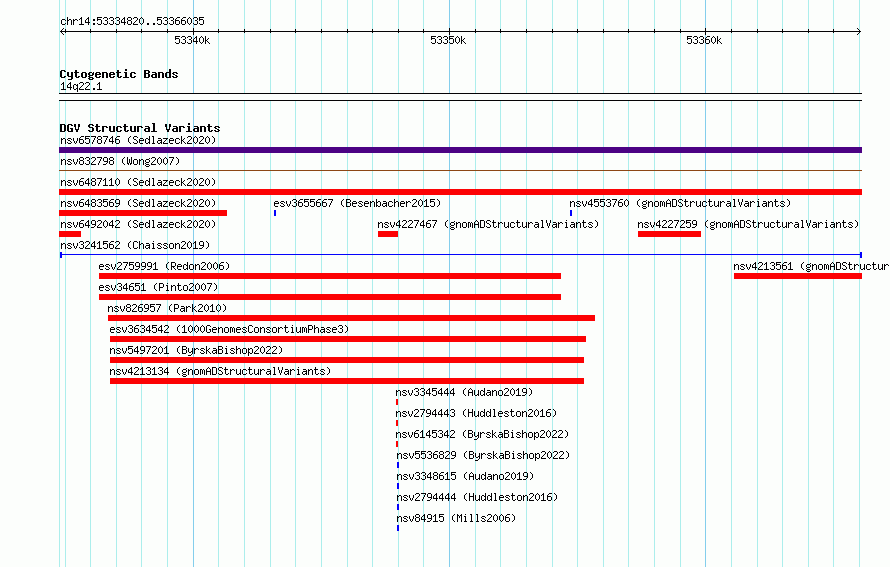Open nsv2794443 (Huddleston2016) variant label
The image size is (890, 567).
click(x=476, y=413)
